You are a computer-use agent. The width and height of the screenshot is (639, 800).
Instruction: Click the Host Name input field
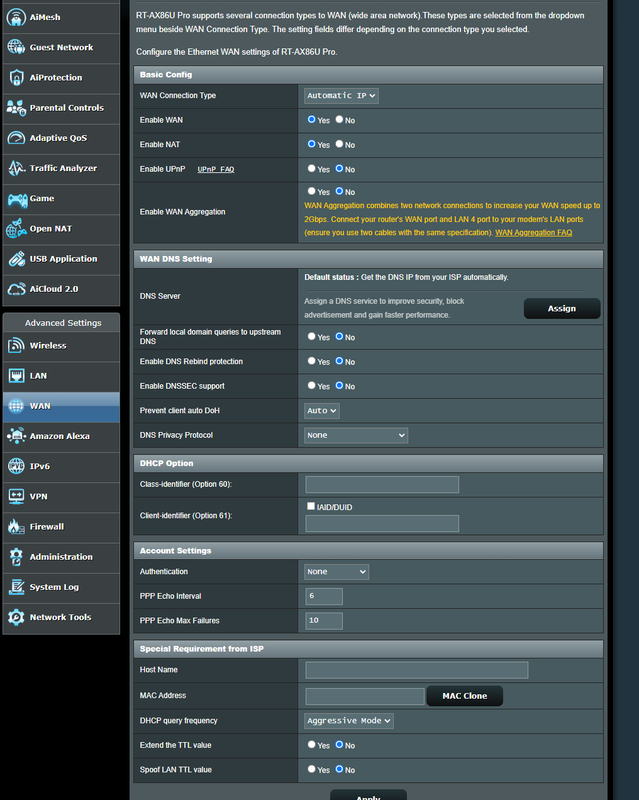coord(416,670)
